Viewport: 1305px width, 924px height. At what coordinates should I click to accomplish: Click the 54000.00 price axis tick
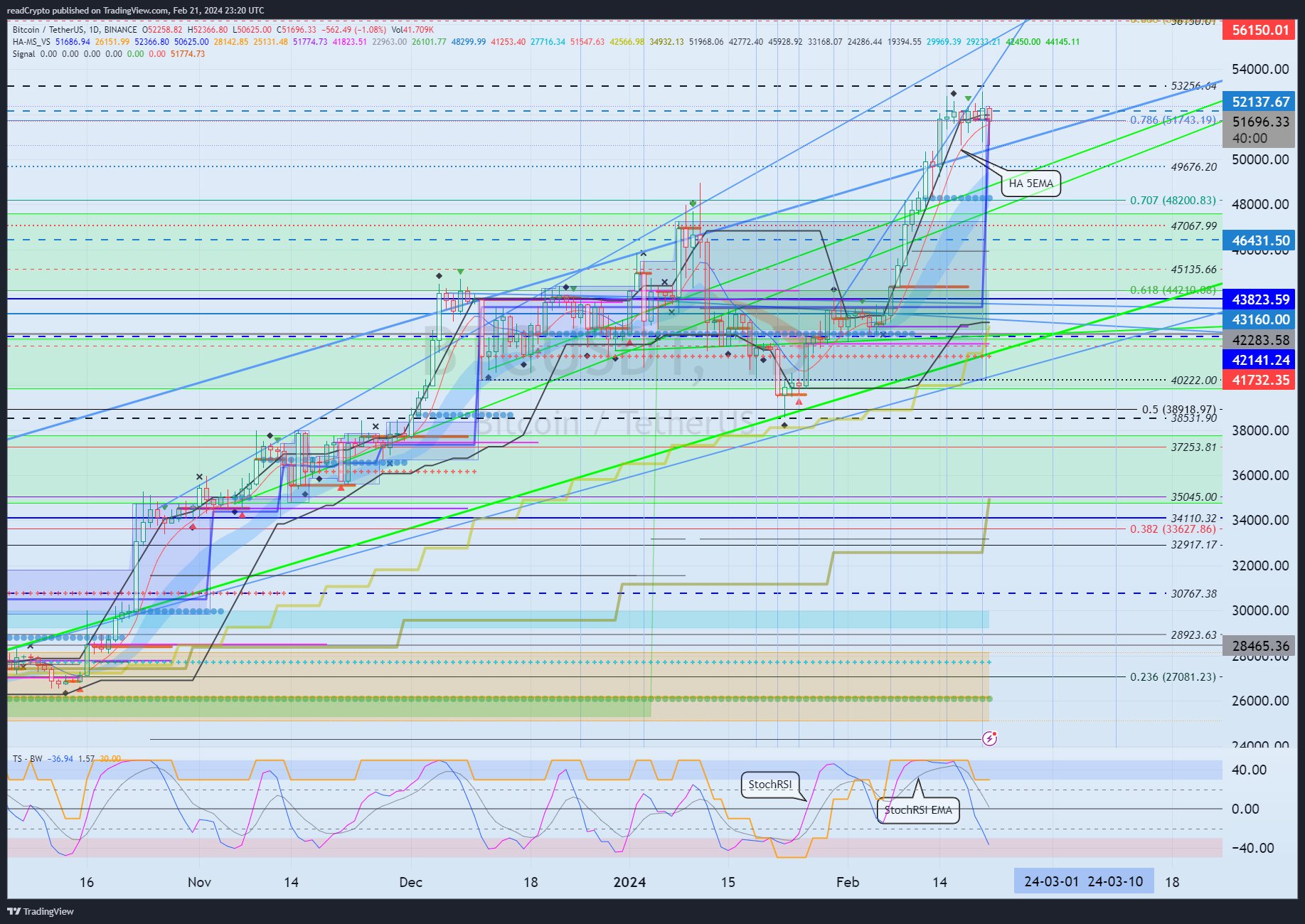point(1260,69)
